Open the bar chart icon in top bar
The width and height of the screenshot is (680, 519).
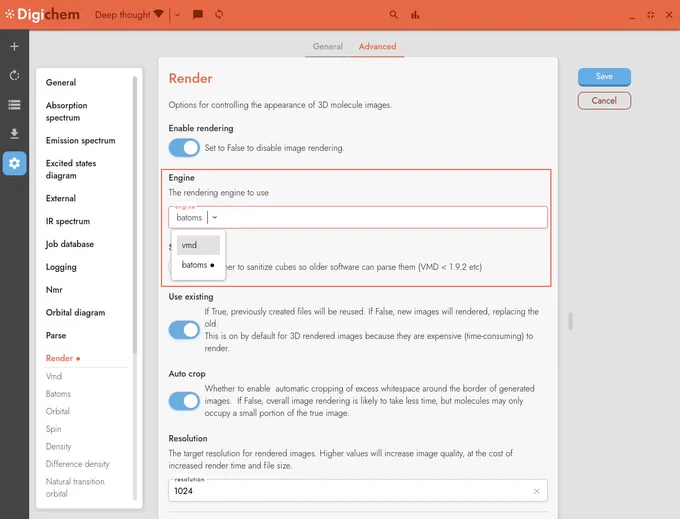point(415,15)
